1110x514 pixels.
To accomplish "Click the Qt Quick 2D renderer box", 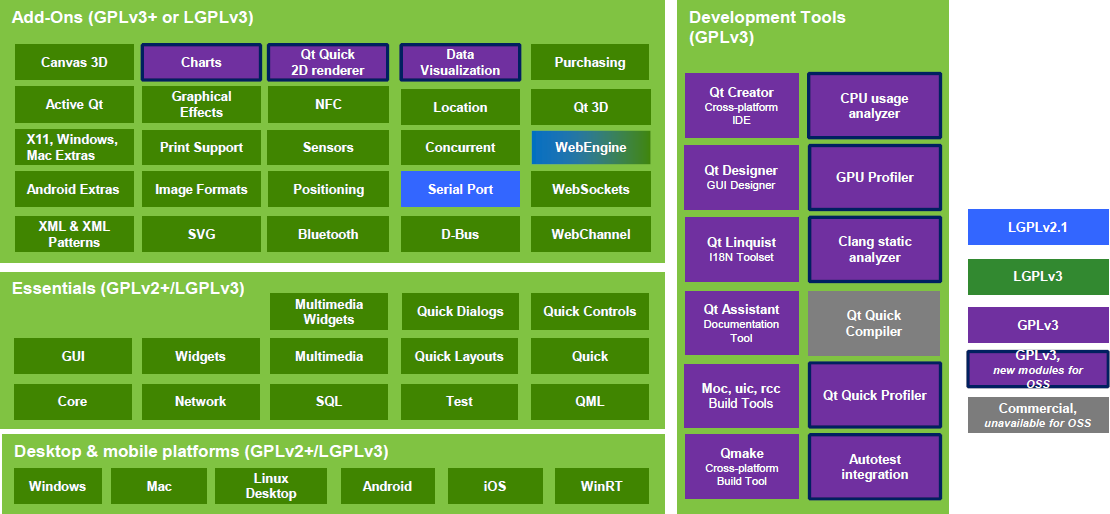I will [328, 62].
